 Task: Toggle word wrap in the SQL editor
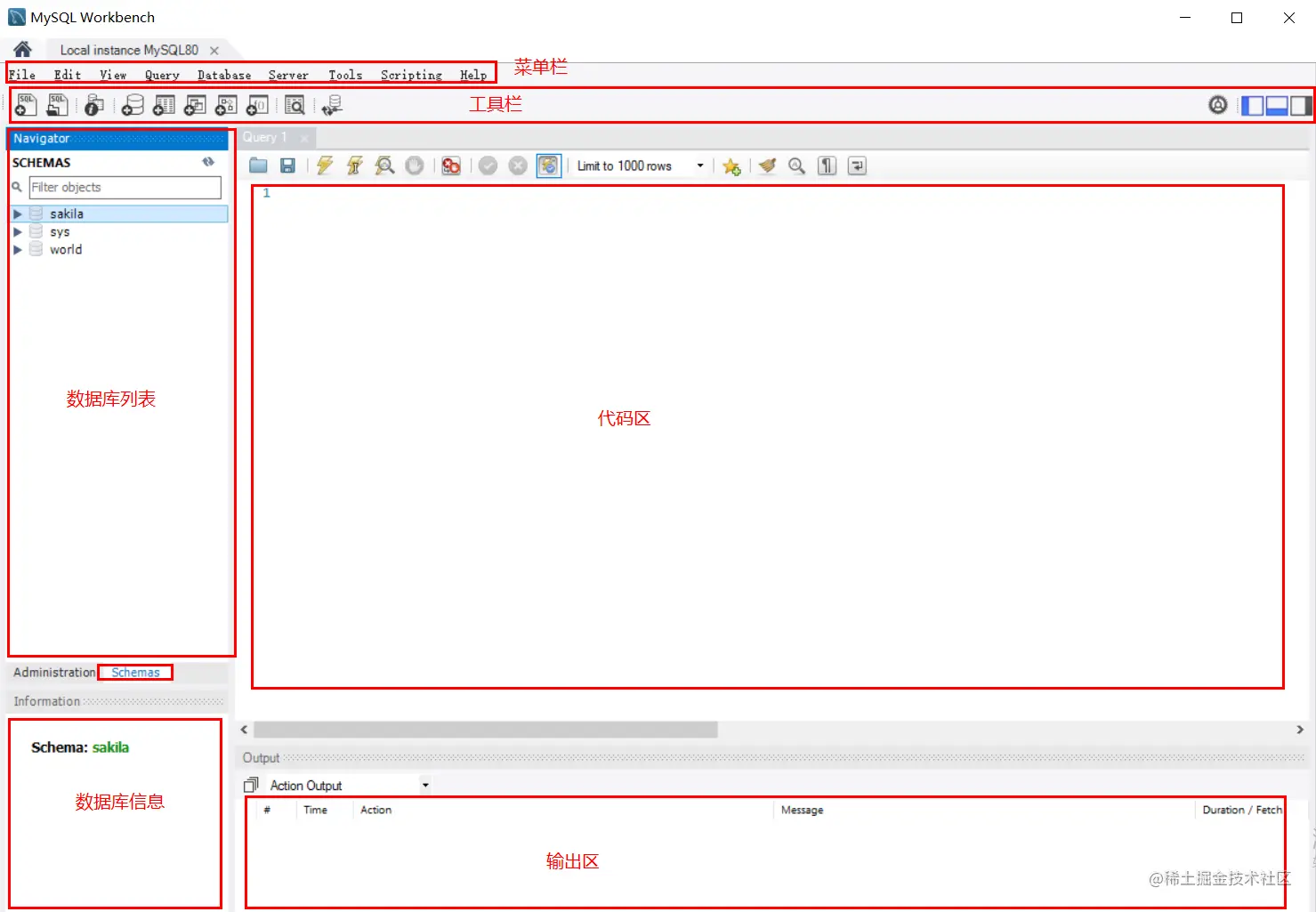856,165
